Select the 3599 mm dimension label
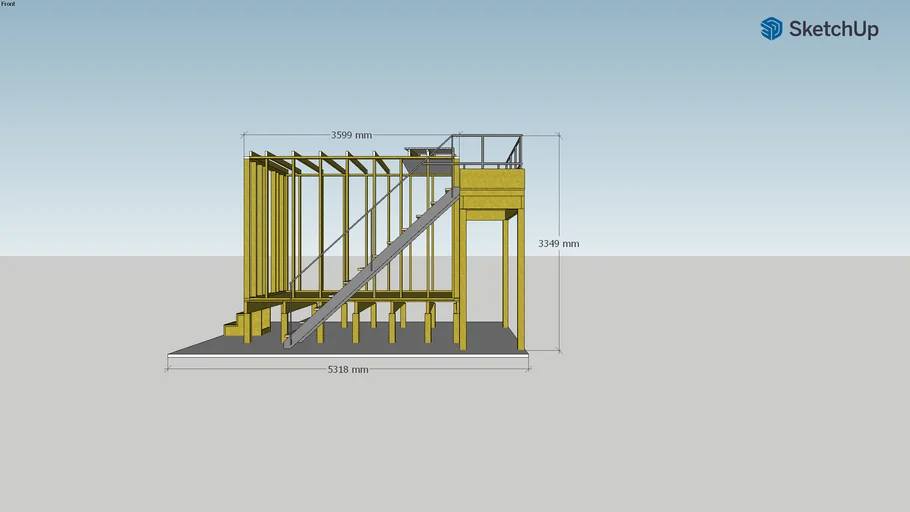This screenshot has height=512, width=910. [351, 135]
